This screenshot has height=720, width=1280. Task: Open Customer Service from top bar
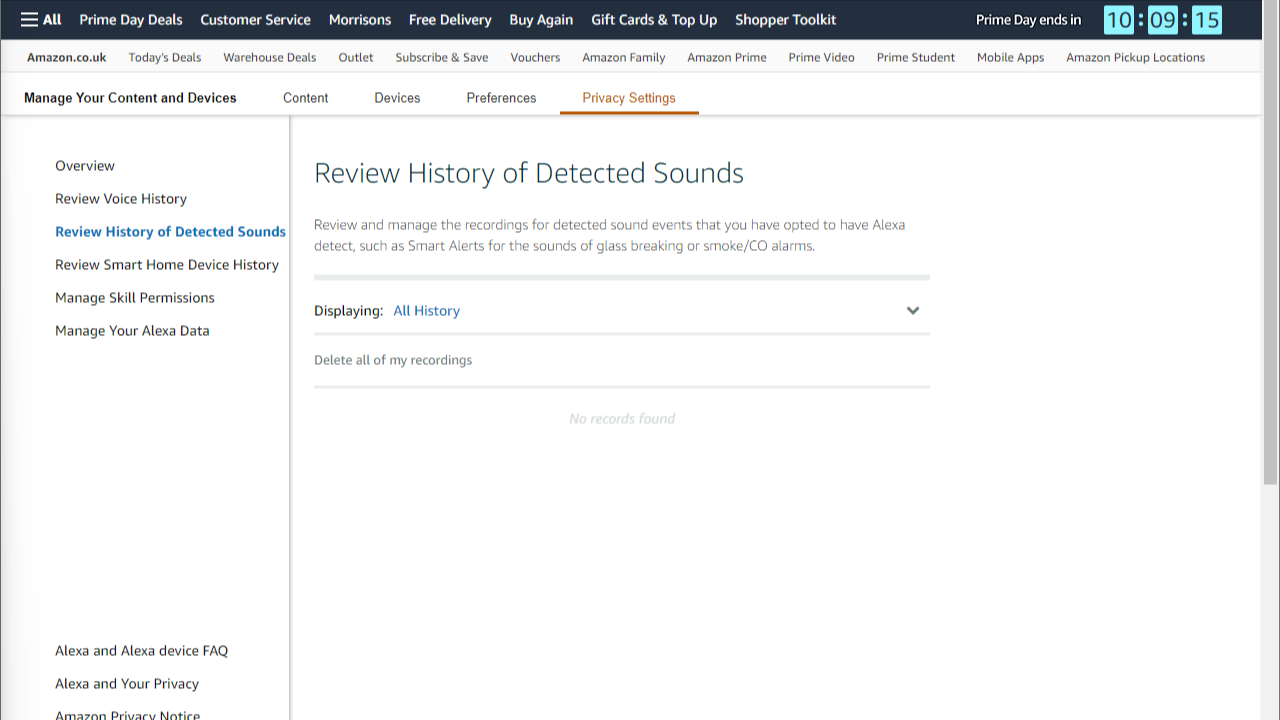(x=255, y=20)
